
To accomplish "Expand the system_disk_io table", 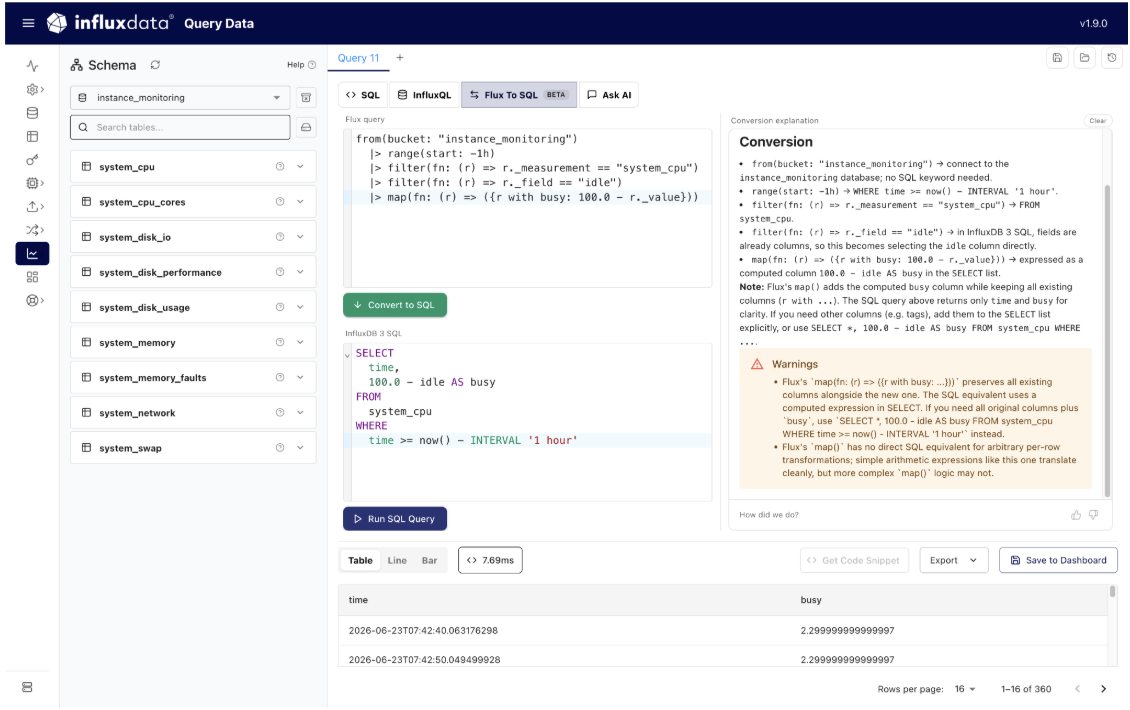I will [x=301, y=237].
